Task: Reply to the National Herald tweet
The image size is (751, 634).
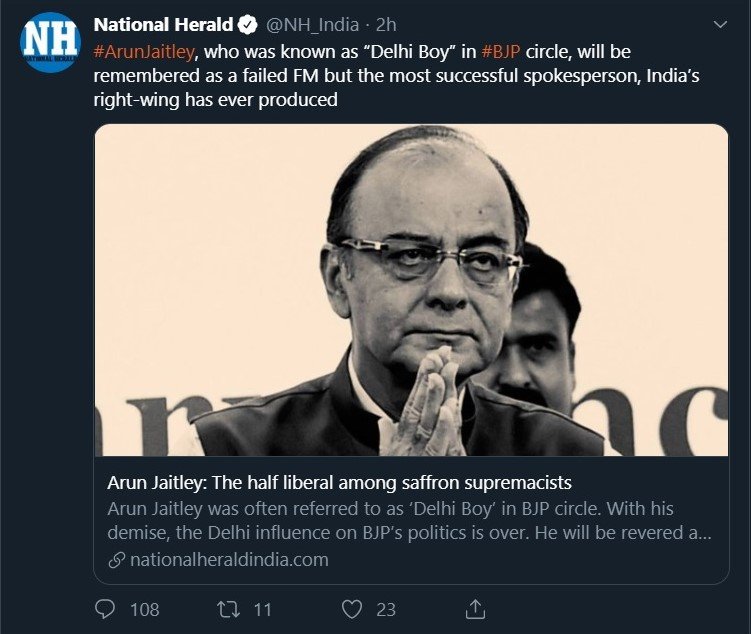Action: (105, 608)
